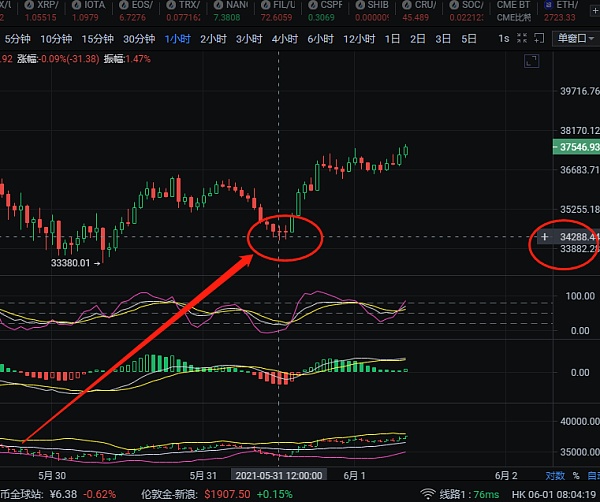
Task: Select the 5分钟 timeframe
Action: pos(17,39)
